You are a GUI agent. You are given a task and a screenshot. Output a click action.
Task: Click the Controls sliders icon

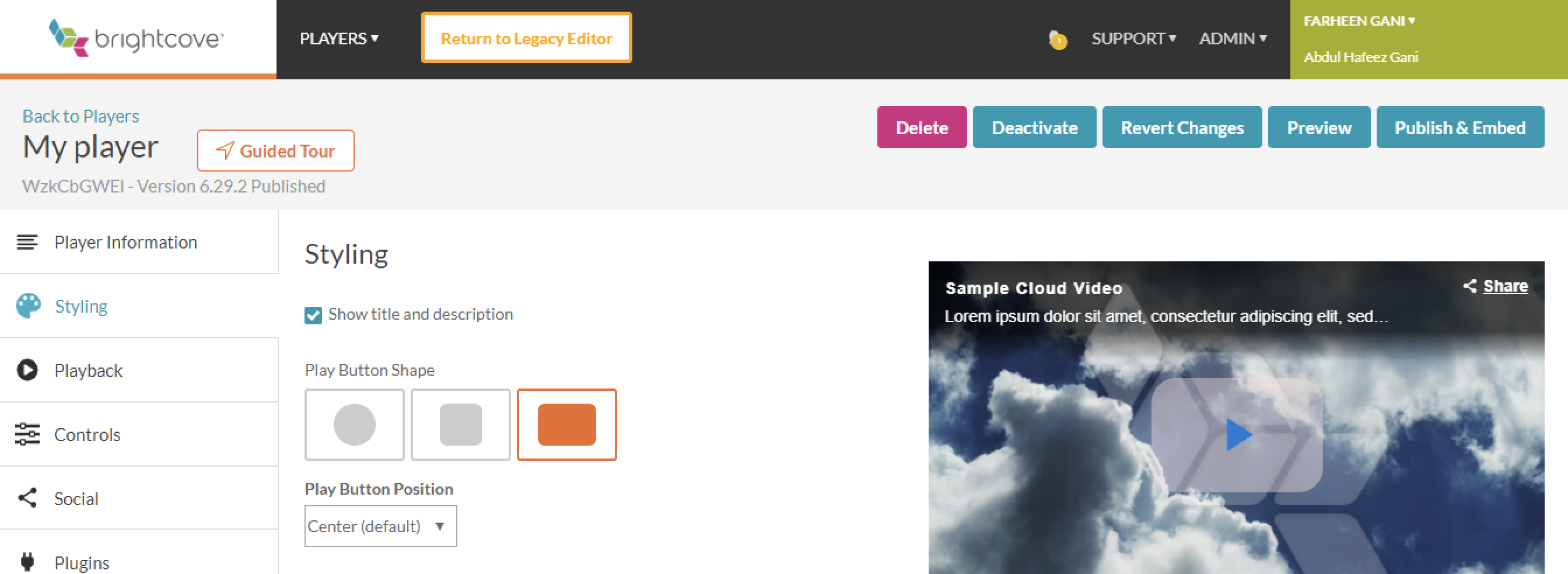(x=27, y=434)
